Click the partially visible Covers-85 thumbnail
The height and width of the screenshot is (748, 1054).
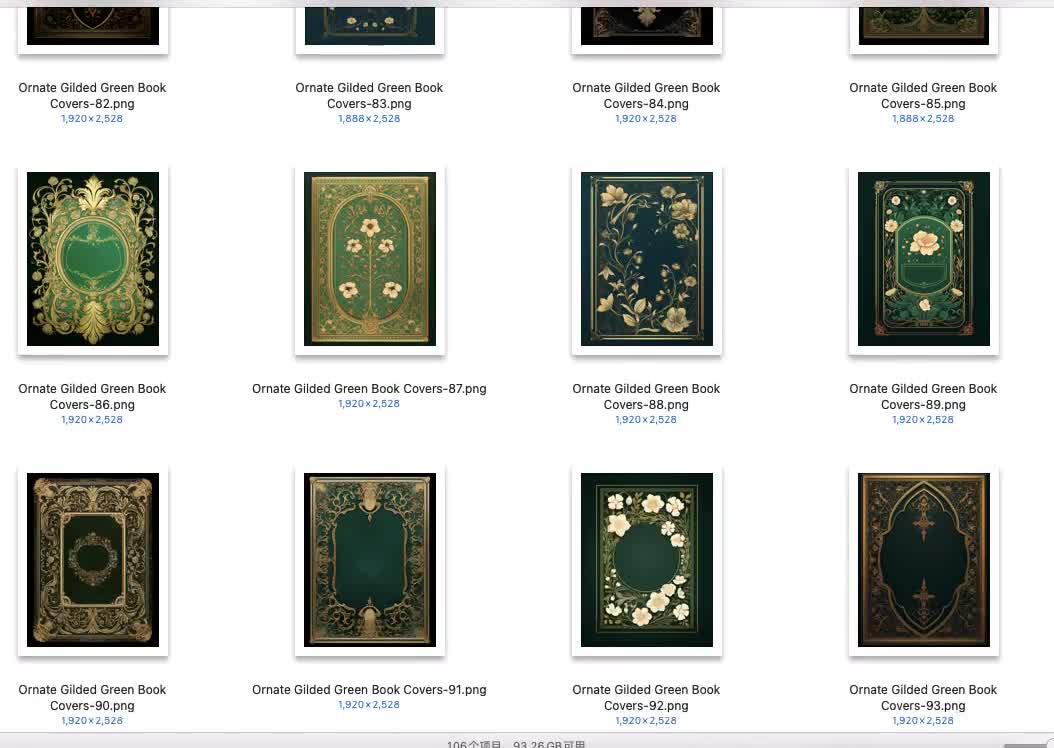924,26
